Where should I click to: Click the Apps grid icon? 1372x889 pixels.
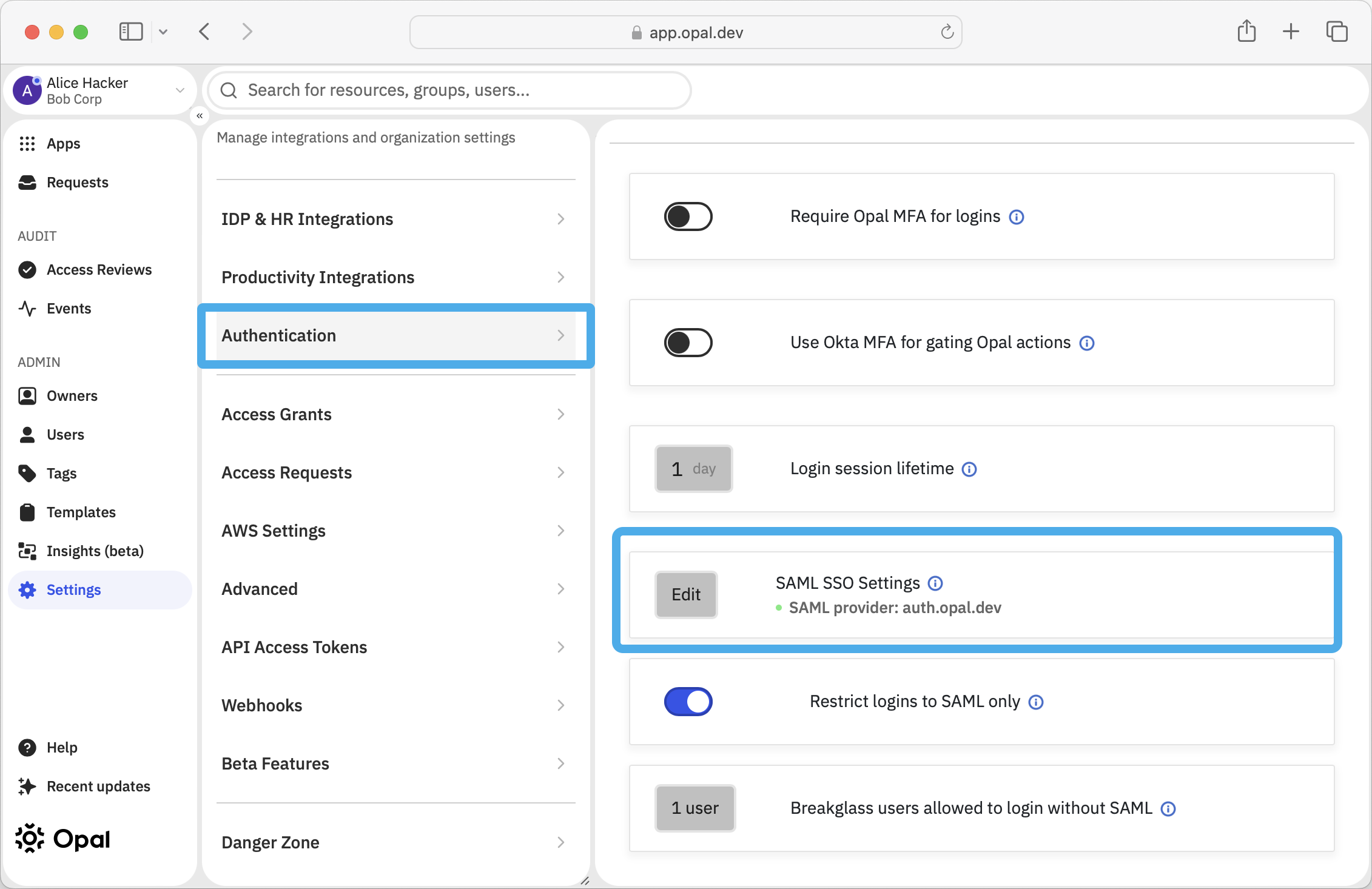[27, 144]
